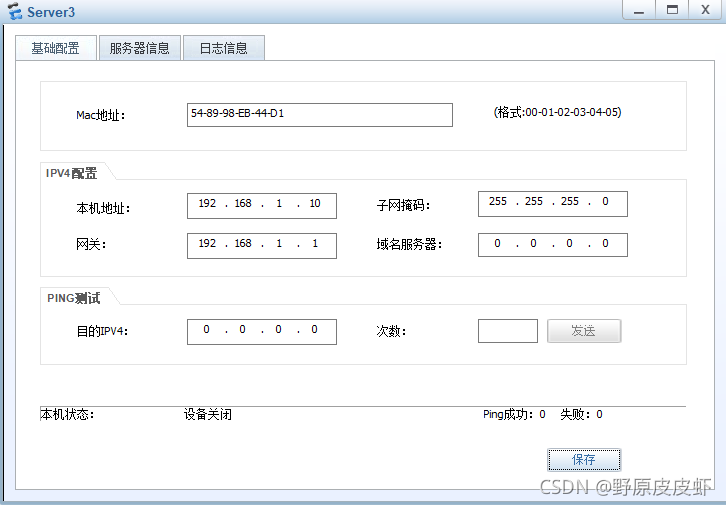This screenshot has width=726, height=505.
Task: Open the 日志信息 tab
Action: coord(224,48)
